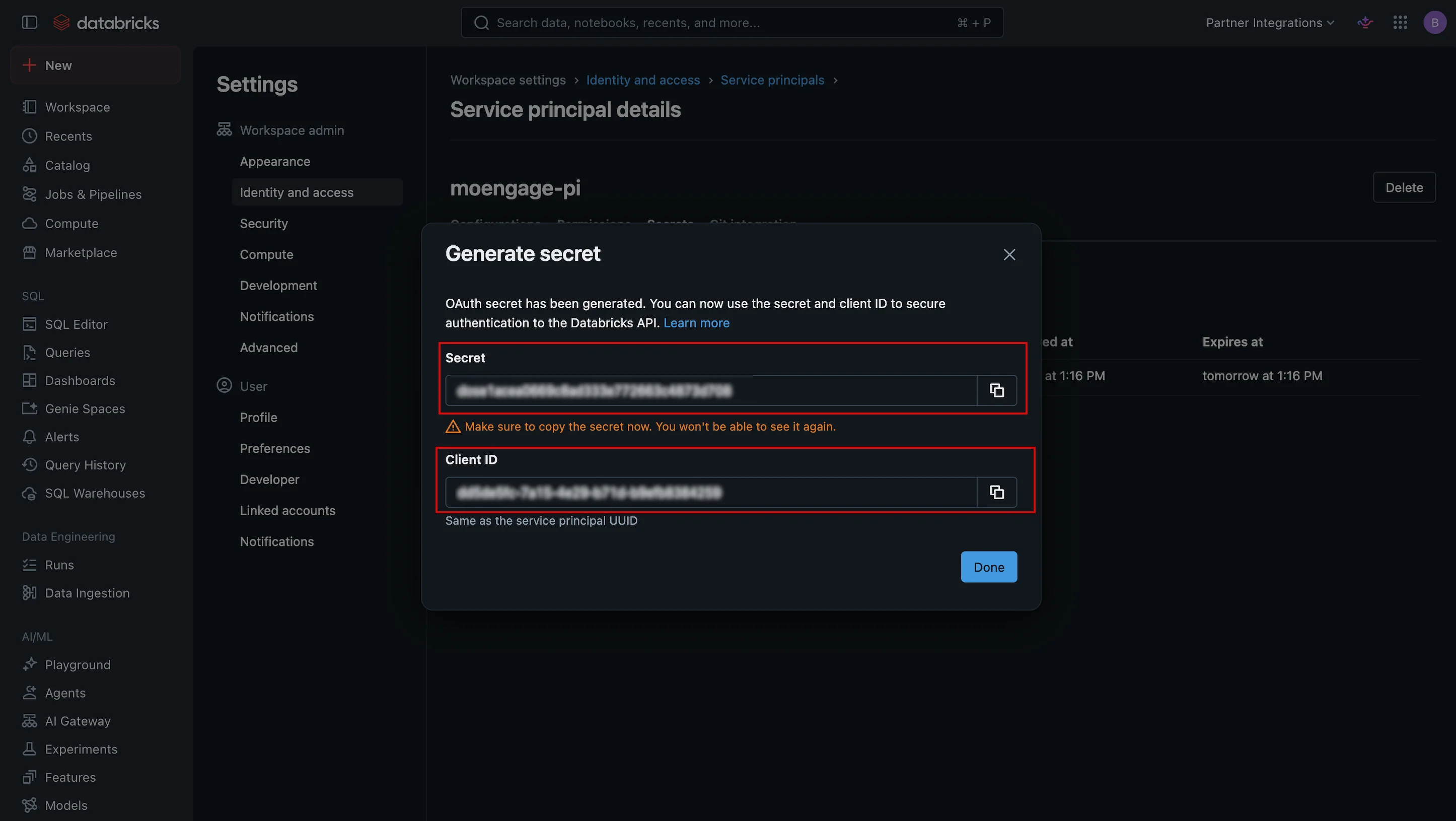Open Alerts bell icon

click(x=29, y=437)
